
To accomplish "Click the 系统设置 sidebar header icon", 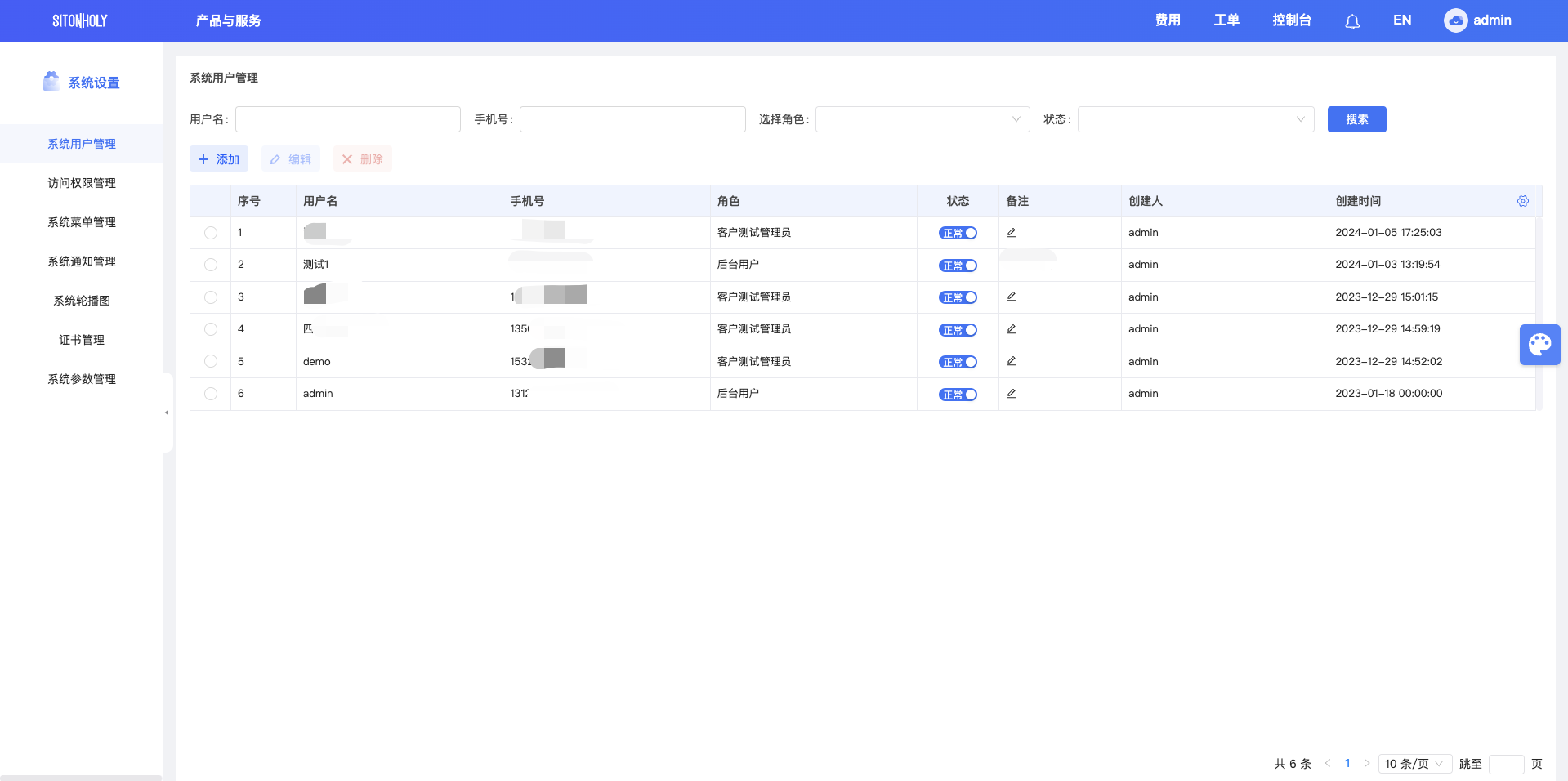I will [51, 81].
